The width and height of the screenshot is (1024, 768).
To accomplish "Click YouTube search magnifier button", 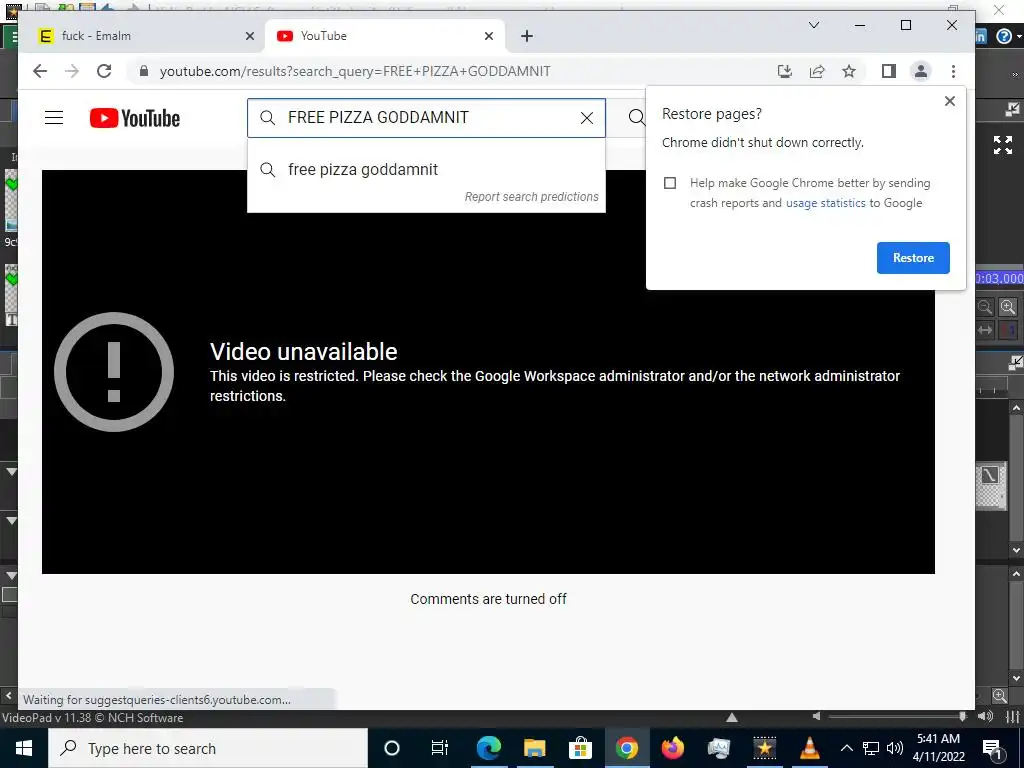I will (x=636, y=118).
